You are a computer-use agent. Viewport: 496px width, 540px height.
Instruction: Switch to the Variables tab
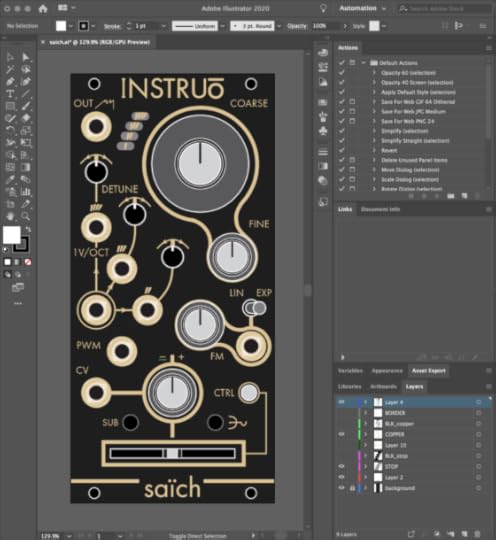(x=350, y=371)
